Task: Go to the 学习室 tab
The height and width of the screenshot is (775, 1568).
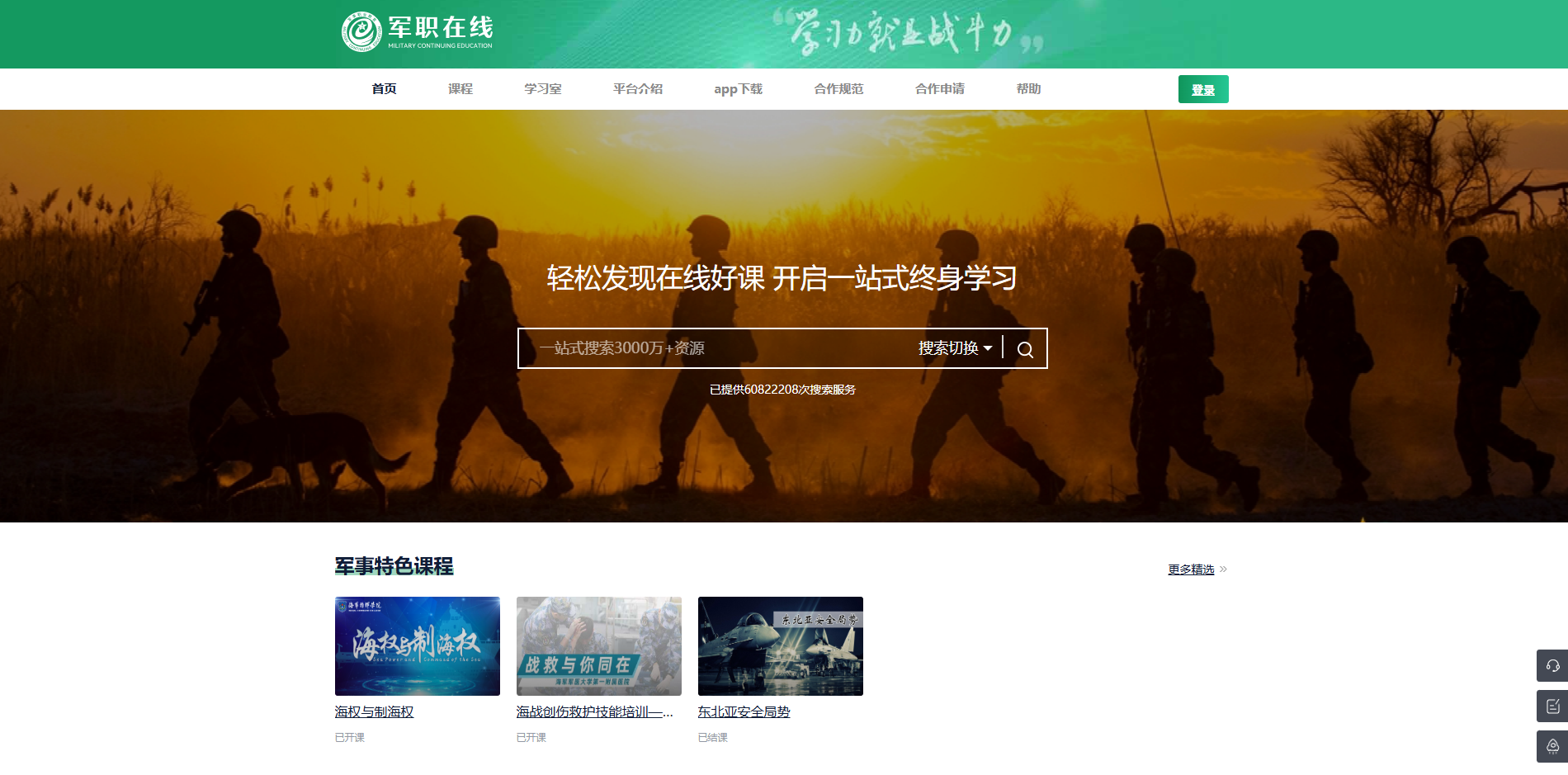Action: pyautogui.click(x=542, y=88)
